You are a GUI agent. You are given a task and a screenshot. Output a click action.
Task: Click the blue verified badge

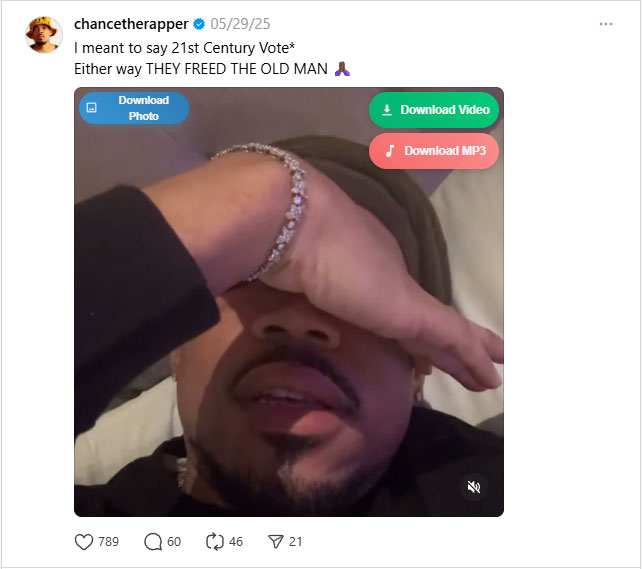199,24
